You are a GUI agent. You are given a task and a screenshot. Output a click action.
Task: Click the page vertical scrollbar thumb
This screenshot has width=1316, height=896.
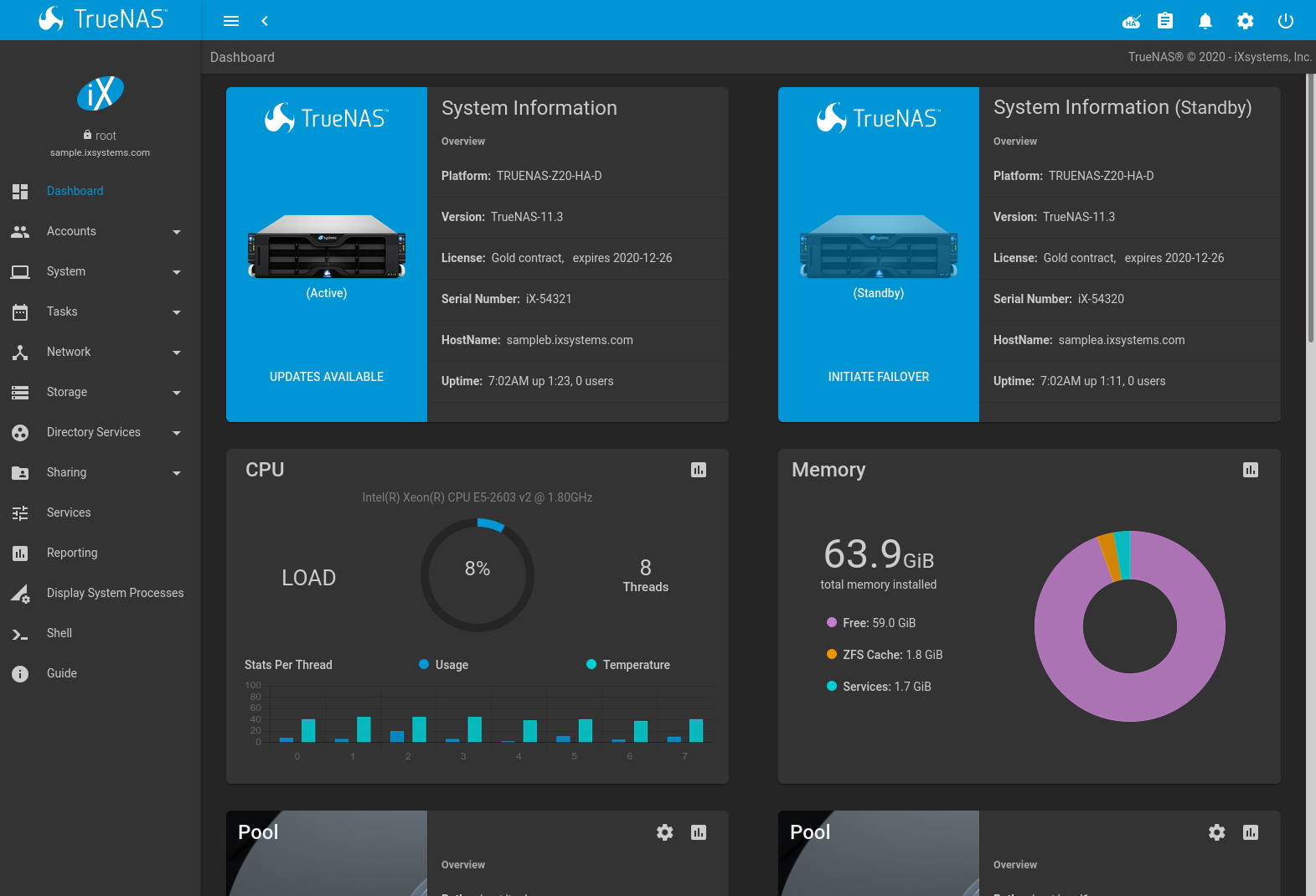(x=1311, y=208)
